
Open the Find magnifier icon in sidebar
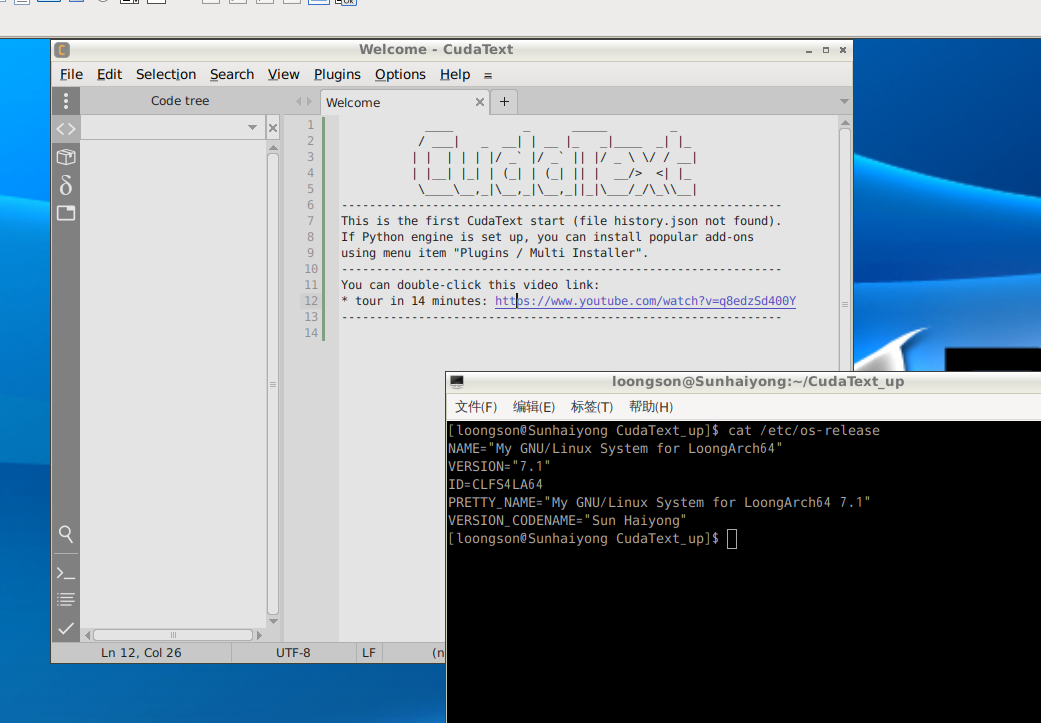pos(66,534)
